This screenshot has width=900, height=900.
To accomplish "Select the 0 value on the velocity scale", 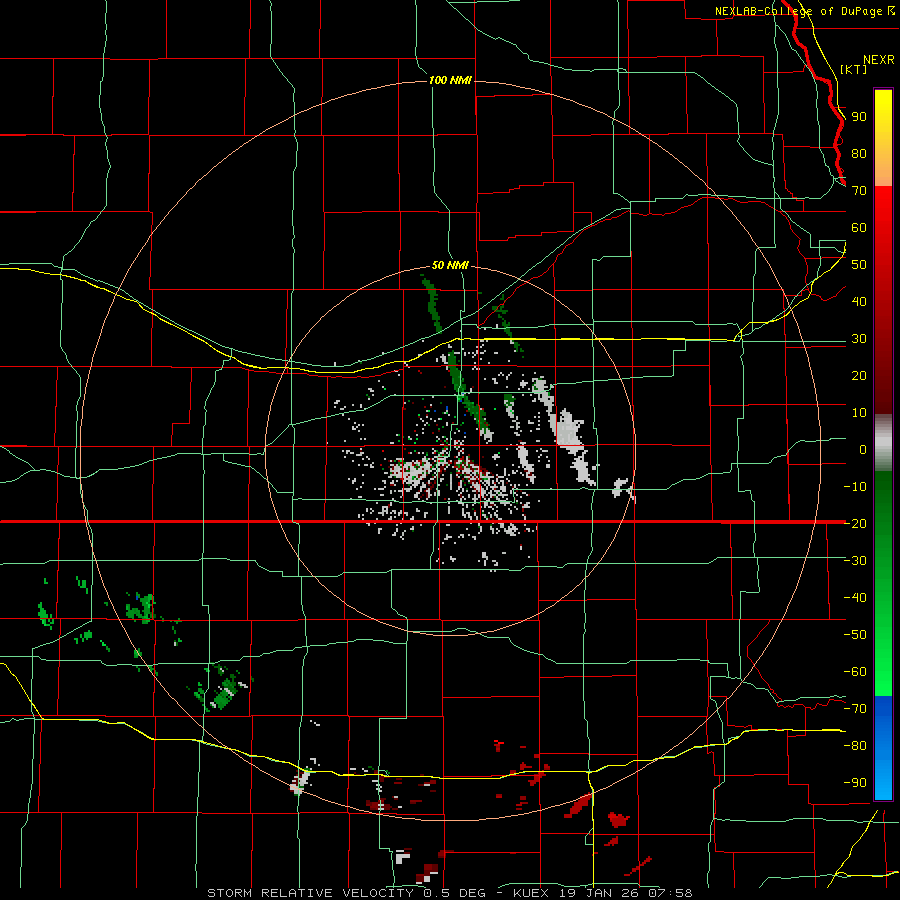I will point(863,449).
